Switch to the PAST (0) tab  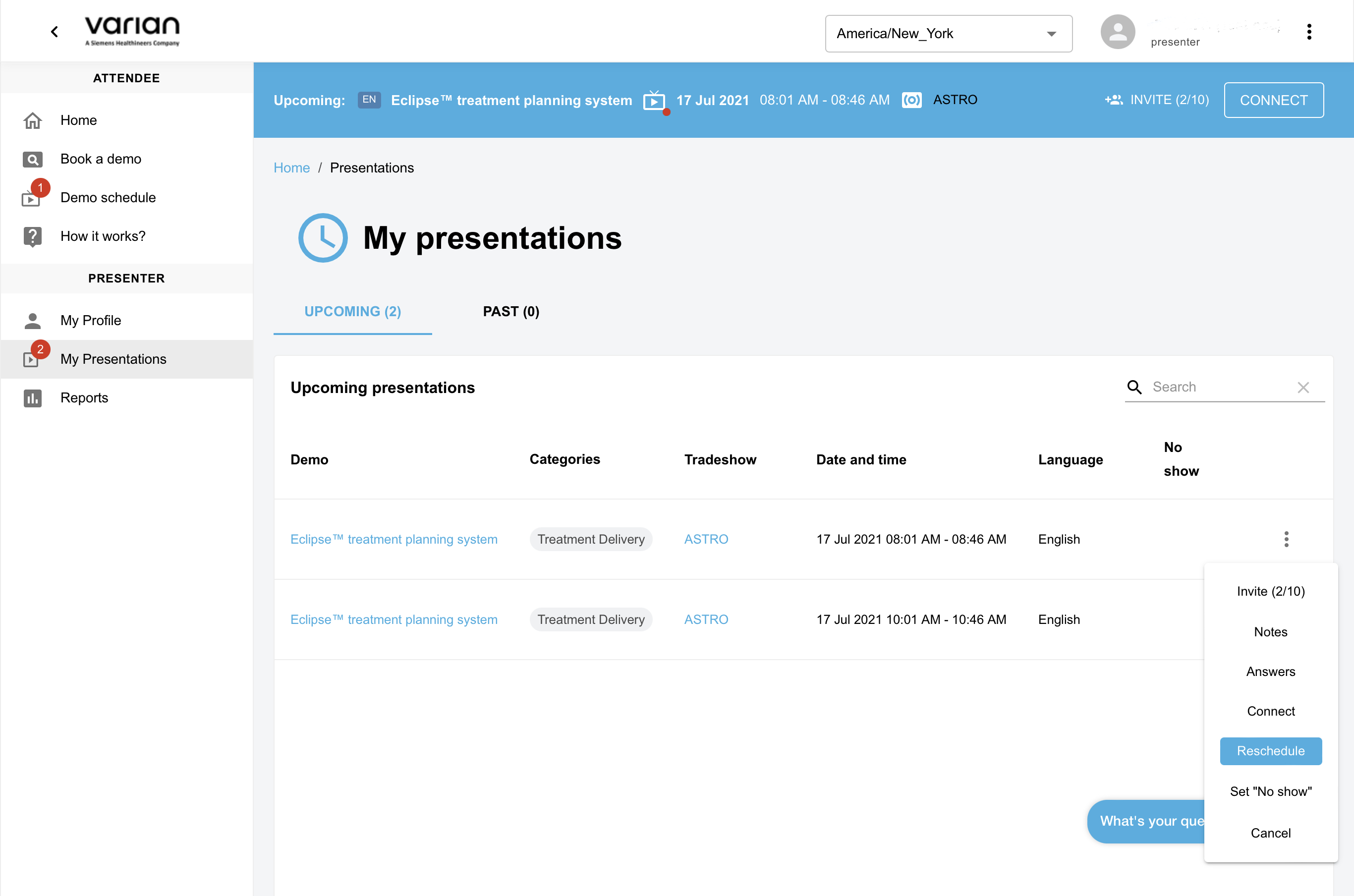[x=511, y=311]
